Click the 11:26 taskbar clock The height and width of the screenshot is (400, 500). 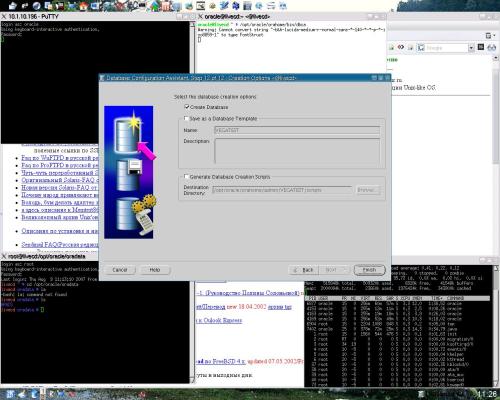[487, 394]
